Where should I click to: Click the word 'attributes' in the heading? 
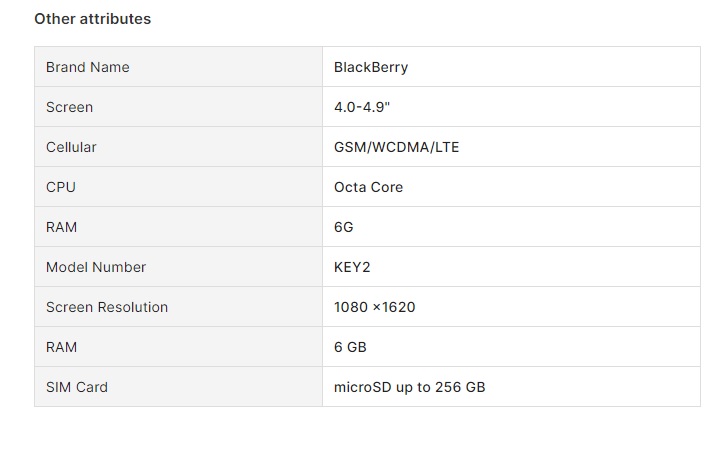[115, 19]
